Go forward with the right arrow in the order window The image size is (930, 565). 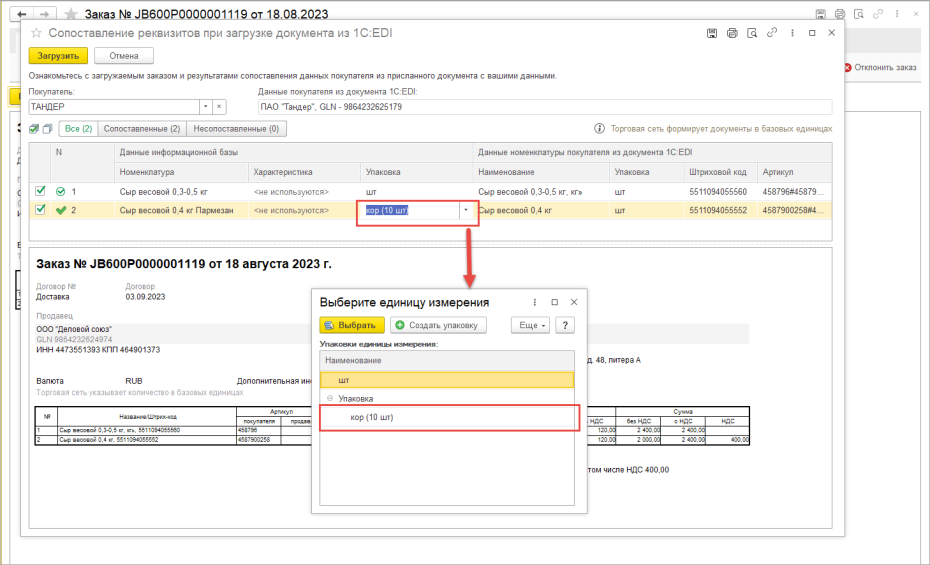click(44, 14)
